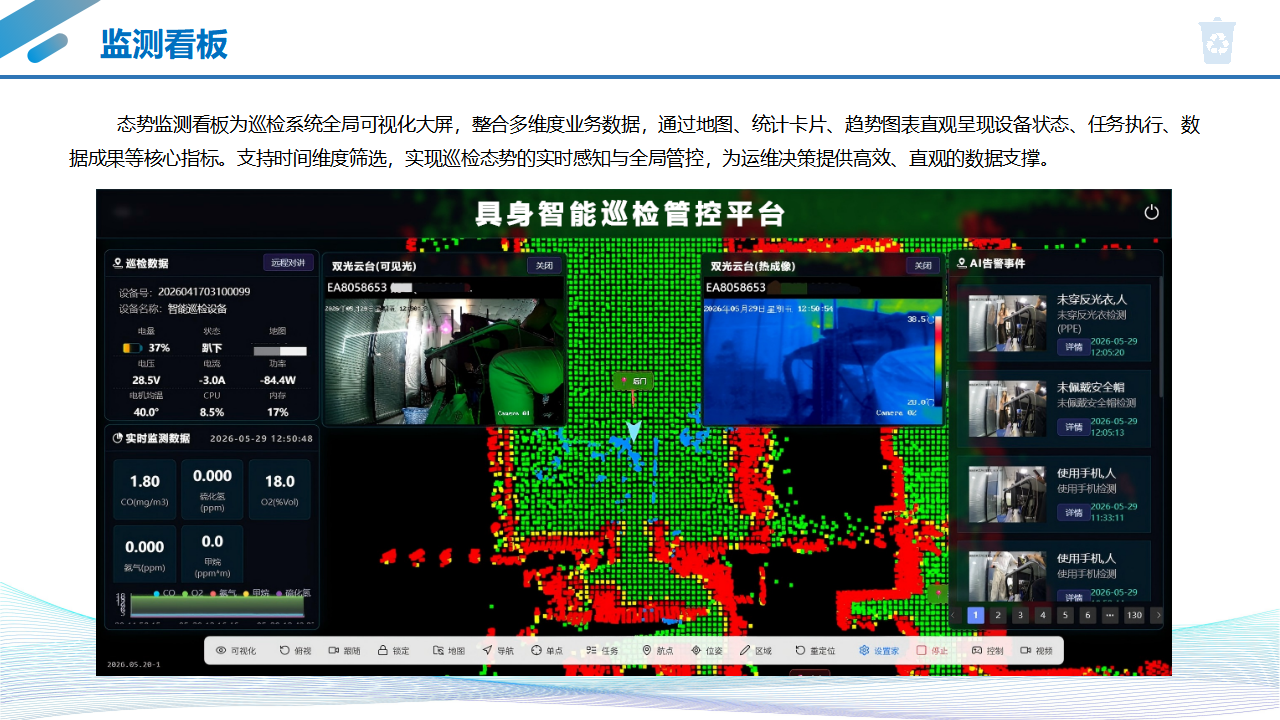Go to alert page 4
The width and height of the screenshot is (1280, 720).
click(1043, 615)
